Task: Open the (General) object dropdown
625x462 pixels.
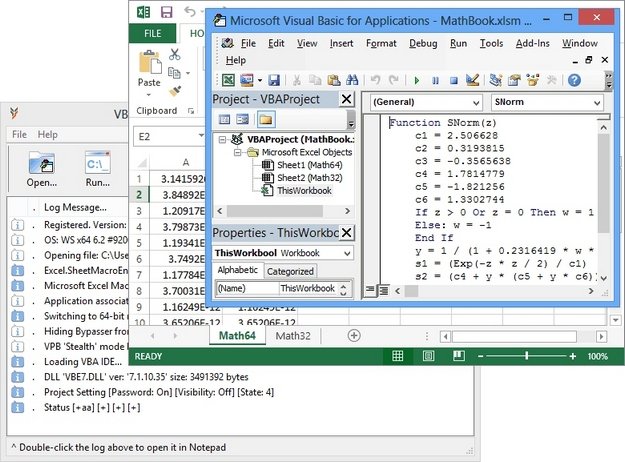Action: (476, 102)
